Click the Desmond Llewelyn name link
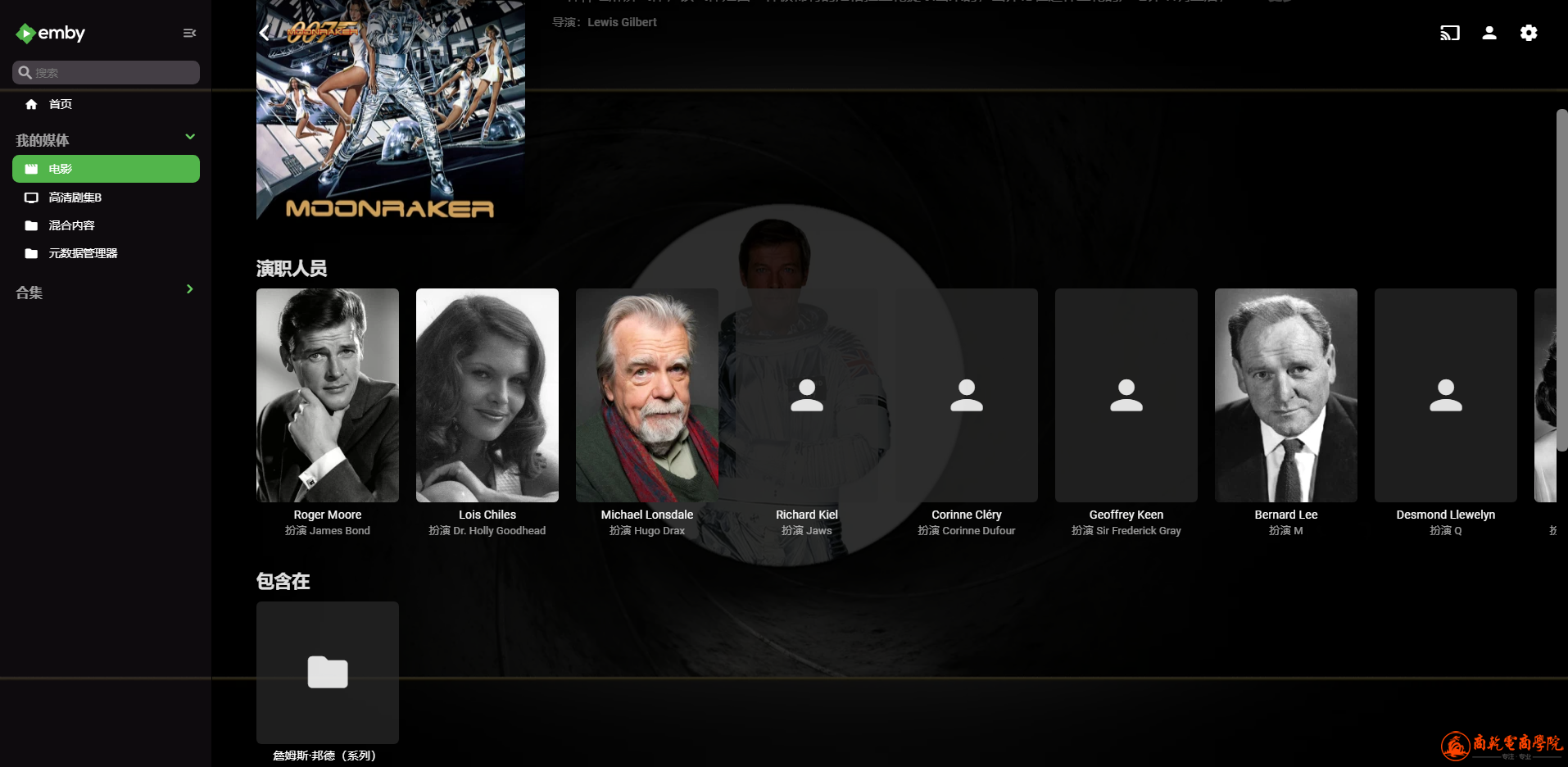The width and height of the screenshot is (1568, 767). 1446,515
